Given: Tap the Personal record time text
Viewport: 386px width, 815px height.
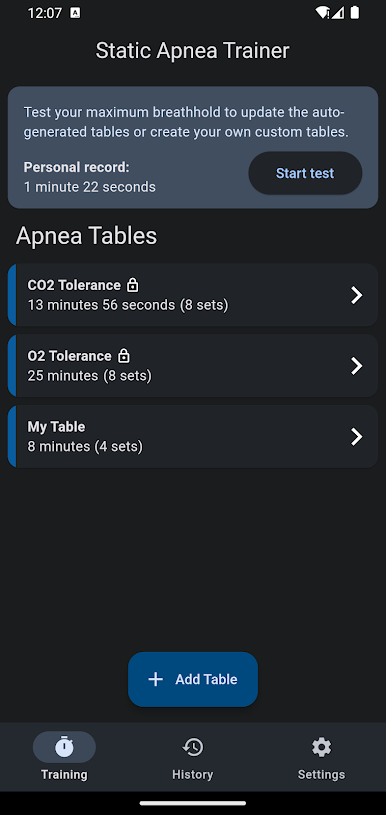Looking at the screenshot, I should tap(89, 187).
